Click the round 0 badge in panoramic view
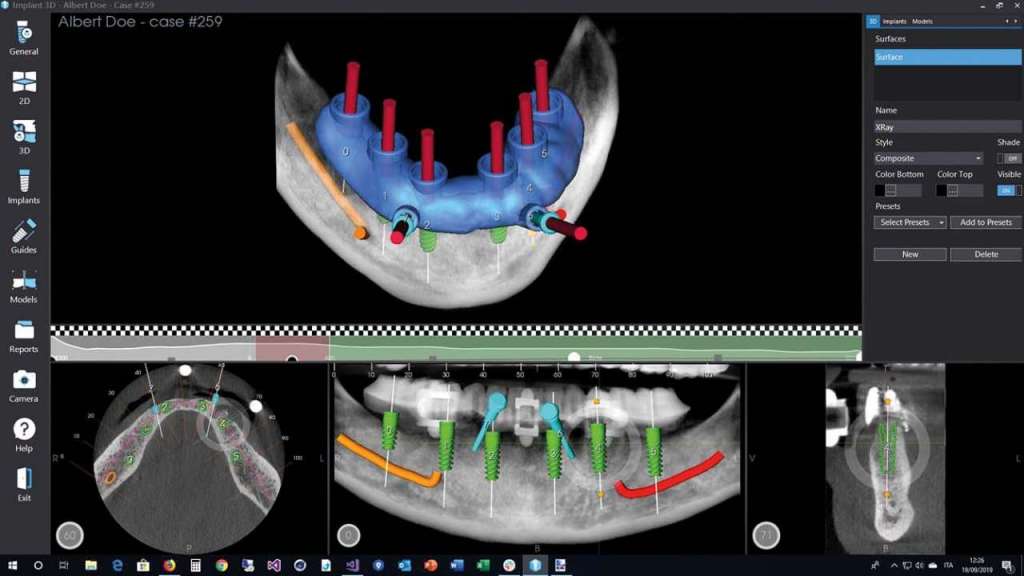Image resolution: width=1024 pixels, height=576 pixels. click(349, 536)
